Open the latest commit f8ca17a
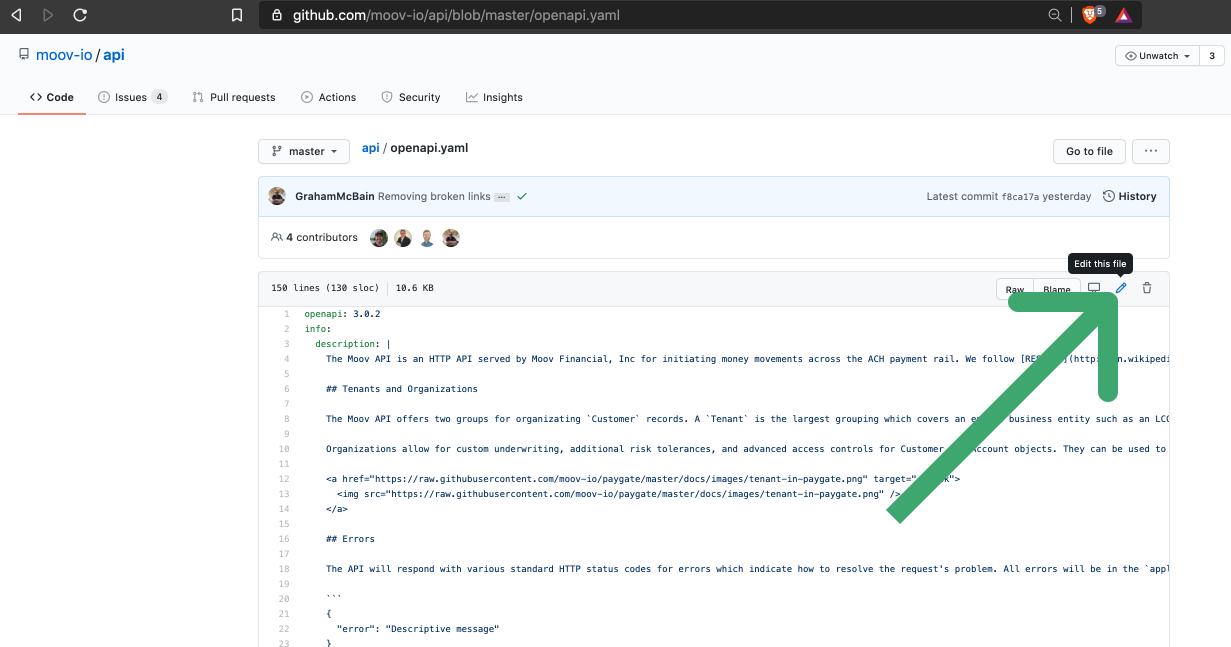Viewport: 1231px width, 647px height. tap(1020, 197)
